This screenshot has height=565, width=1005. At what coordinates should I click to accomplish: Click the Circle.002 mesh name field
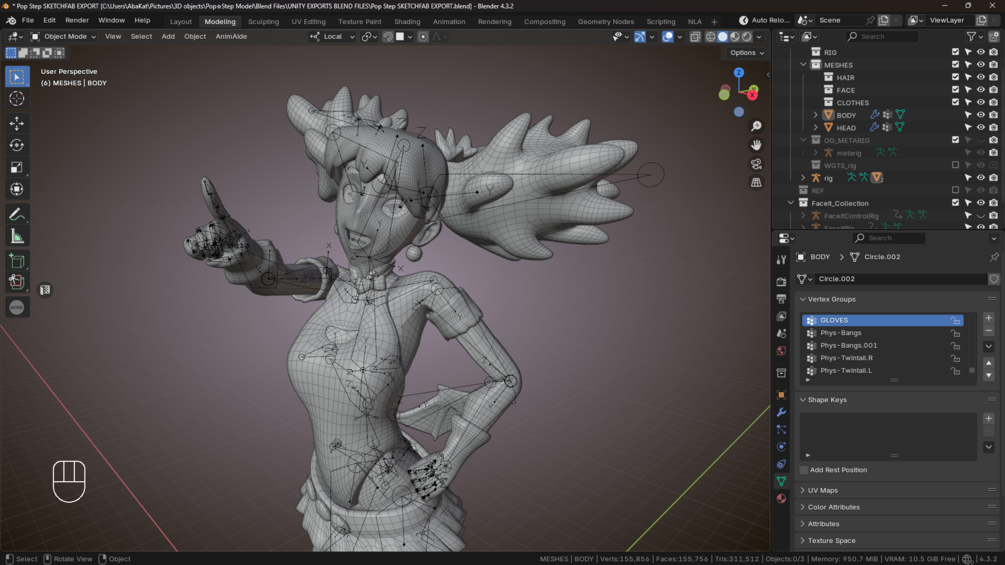pos(901,279)
